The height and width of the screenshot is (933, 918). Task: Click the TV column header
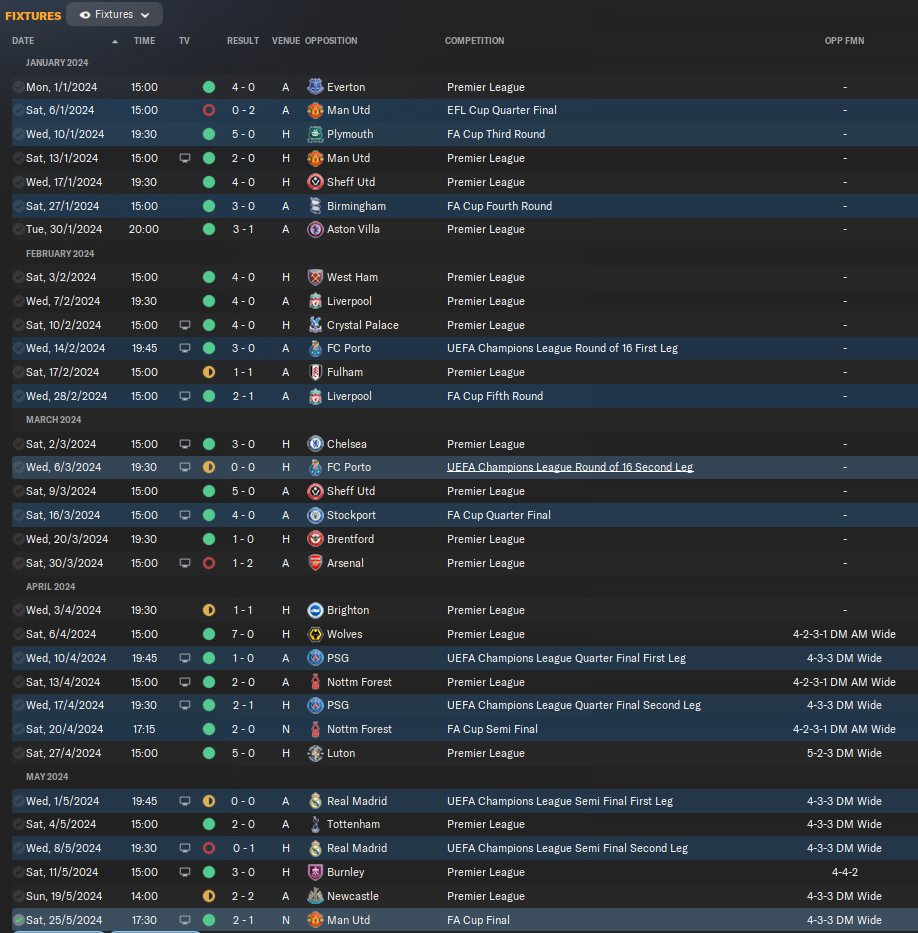point(184,40)
